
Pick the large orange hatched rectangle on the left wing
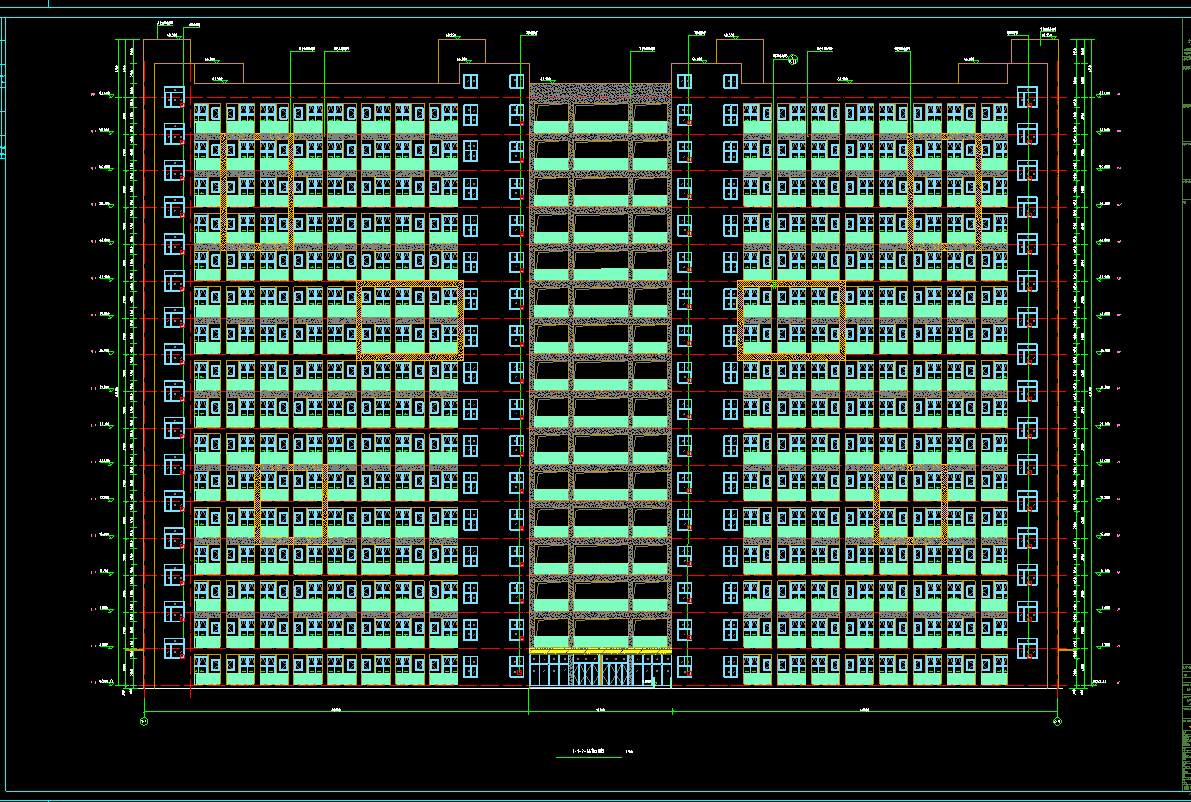(x=410, y=320)
